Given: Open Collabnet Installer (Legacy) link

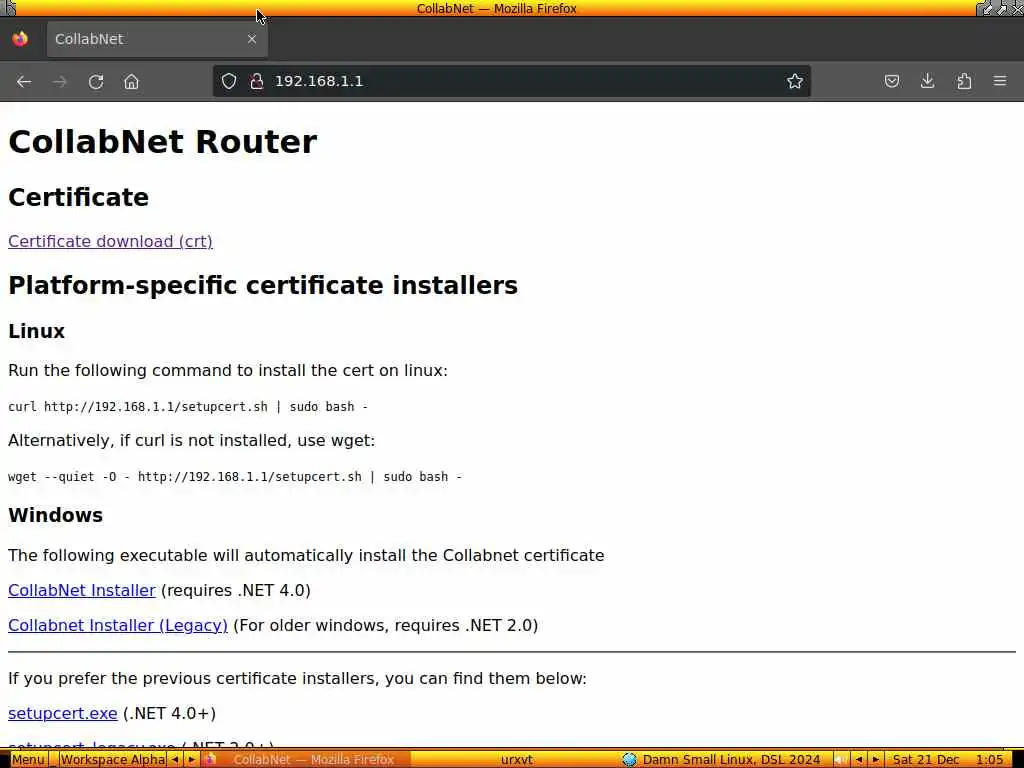Looking at the screenshot, I should (118, 625).
